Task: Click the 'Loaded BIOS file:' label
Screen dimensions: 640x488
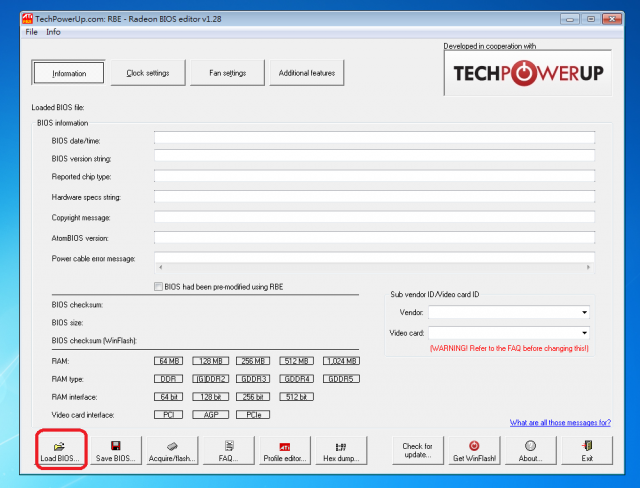Action: click(58, 107)
